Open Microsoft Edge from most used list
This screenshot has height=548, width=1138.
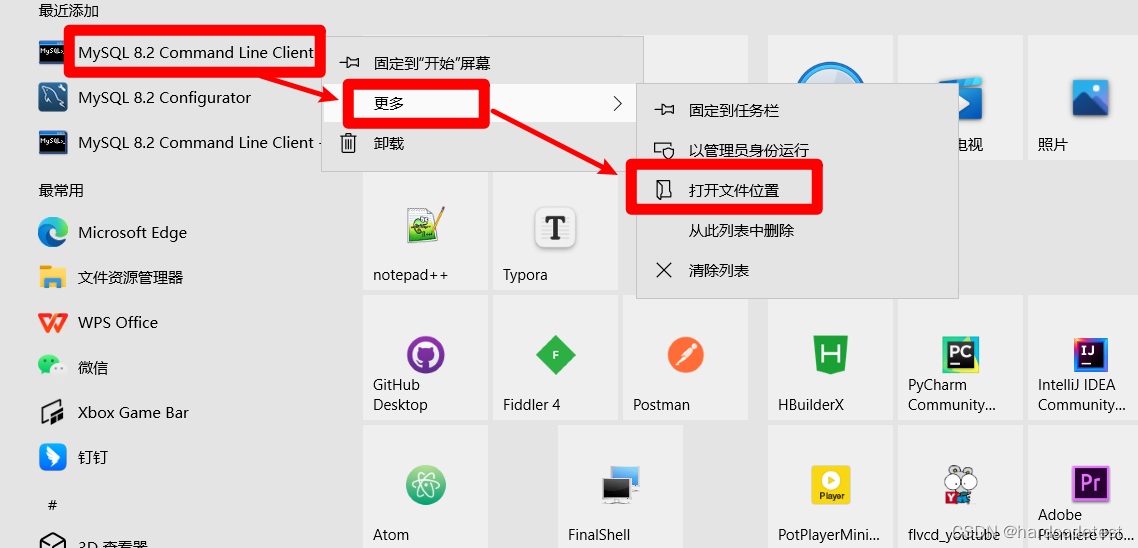click(53, 232)
